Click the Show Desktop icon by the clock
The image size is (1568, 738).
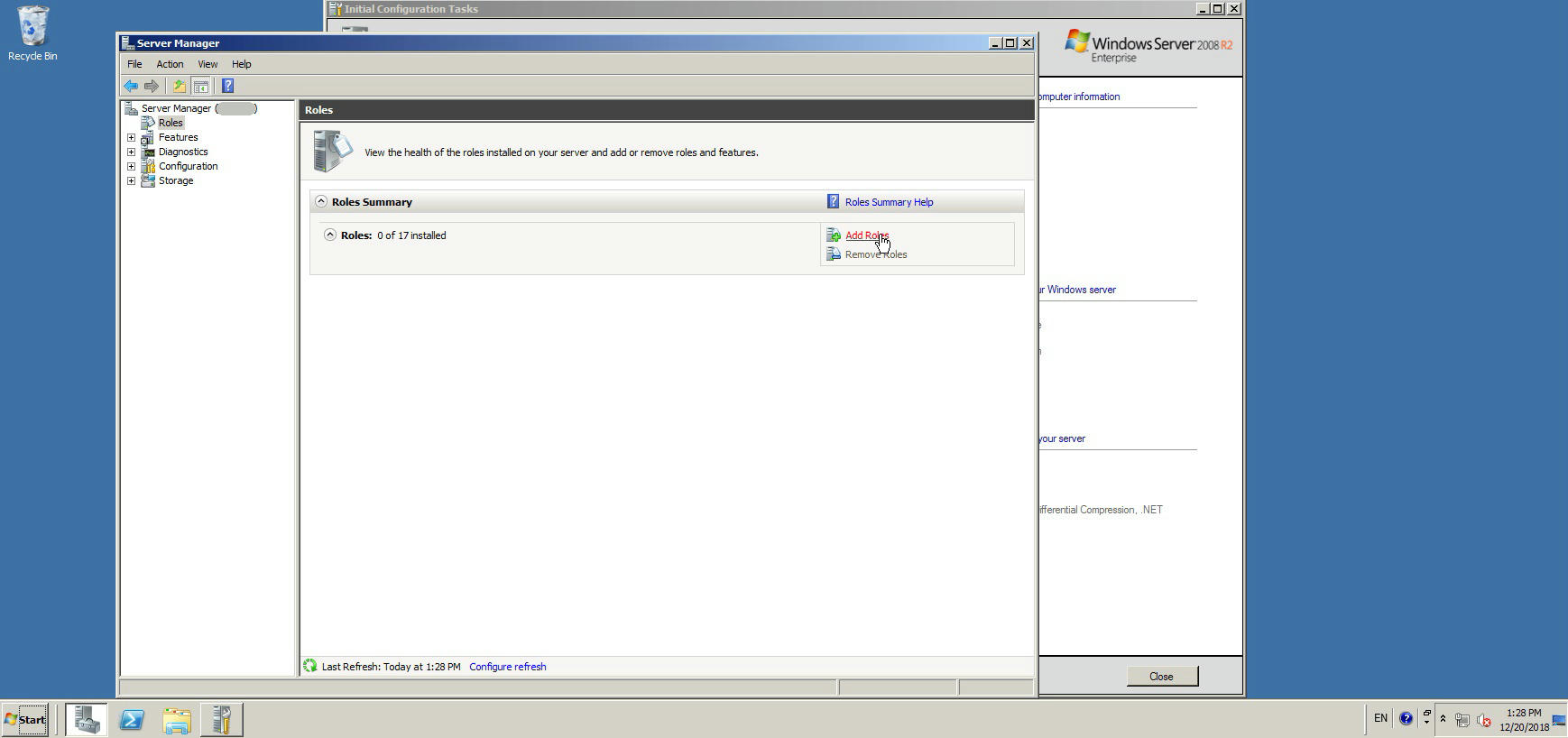click(x=1559, y=720)
